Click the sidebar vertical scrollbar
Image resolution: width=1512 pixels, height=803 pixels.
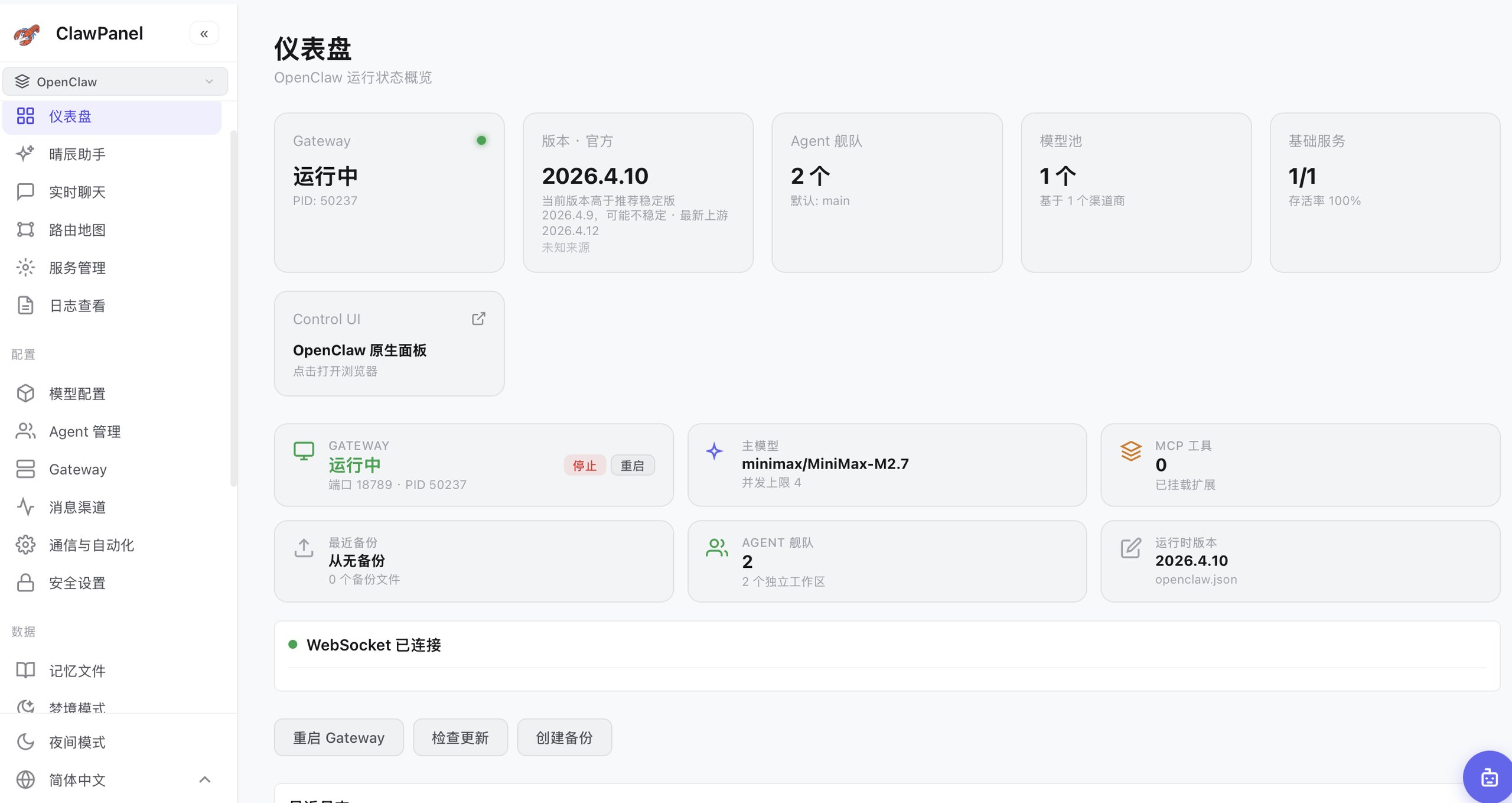coord(233,307)
